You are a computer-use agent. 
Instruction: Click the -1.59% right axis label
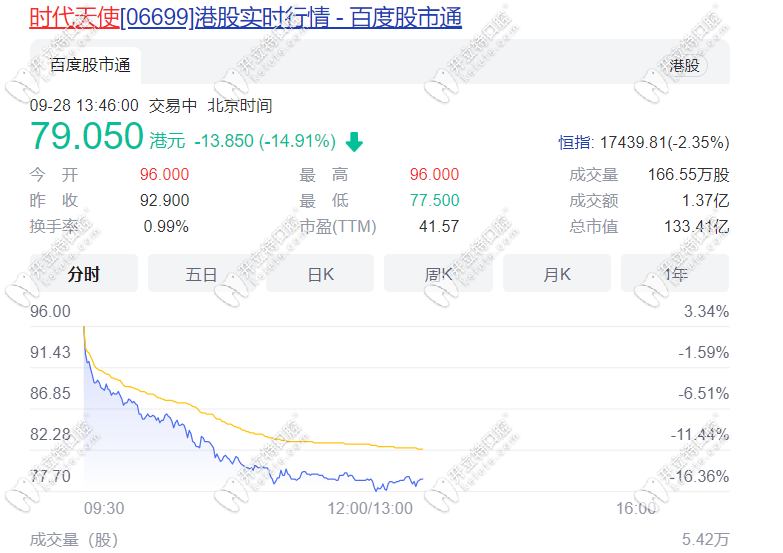point(704,352)
